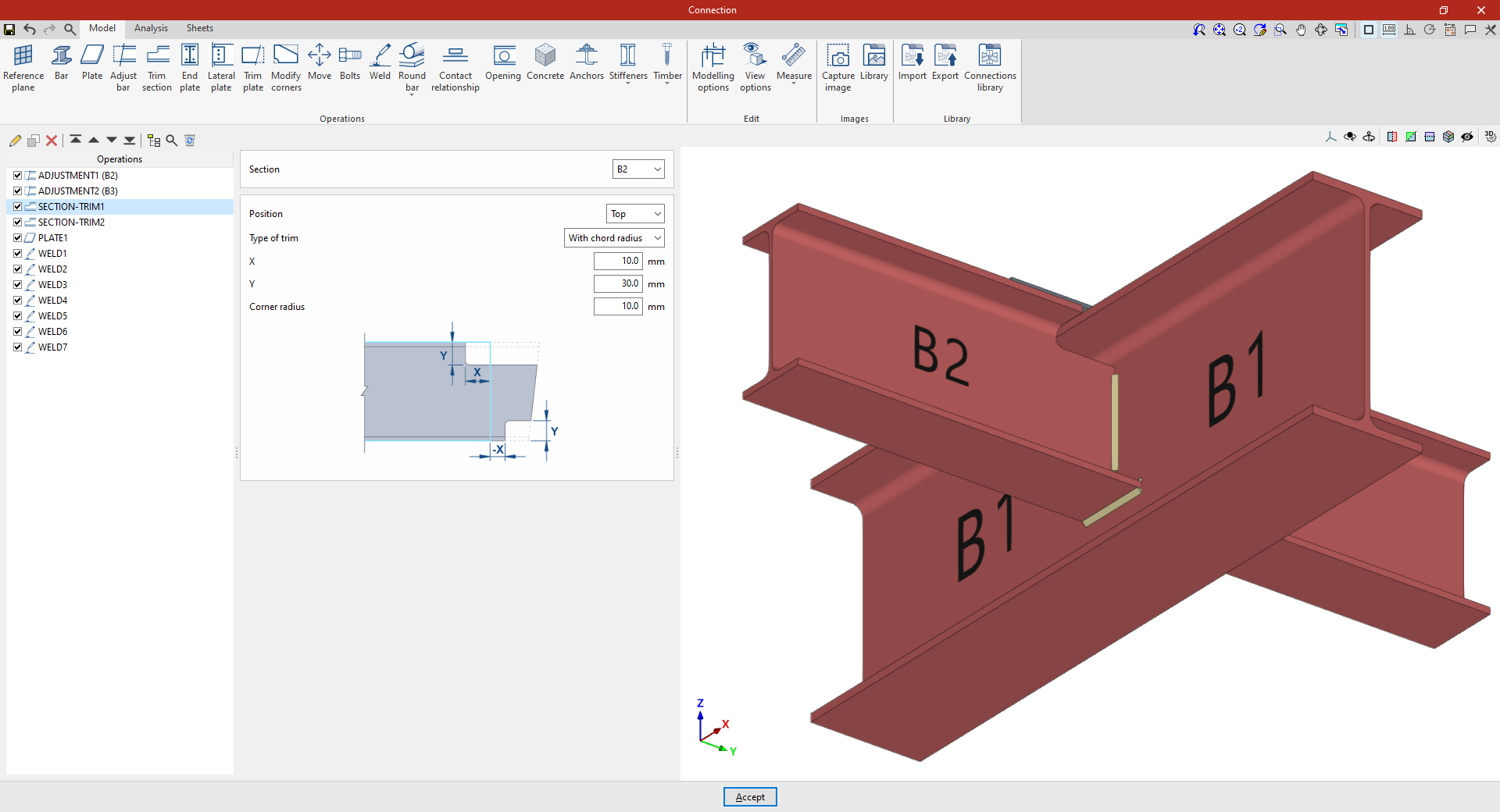Screen dimensions: 1500x812
Task: Open the Type of trim dropdown
Action: [614, 238]
